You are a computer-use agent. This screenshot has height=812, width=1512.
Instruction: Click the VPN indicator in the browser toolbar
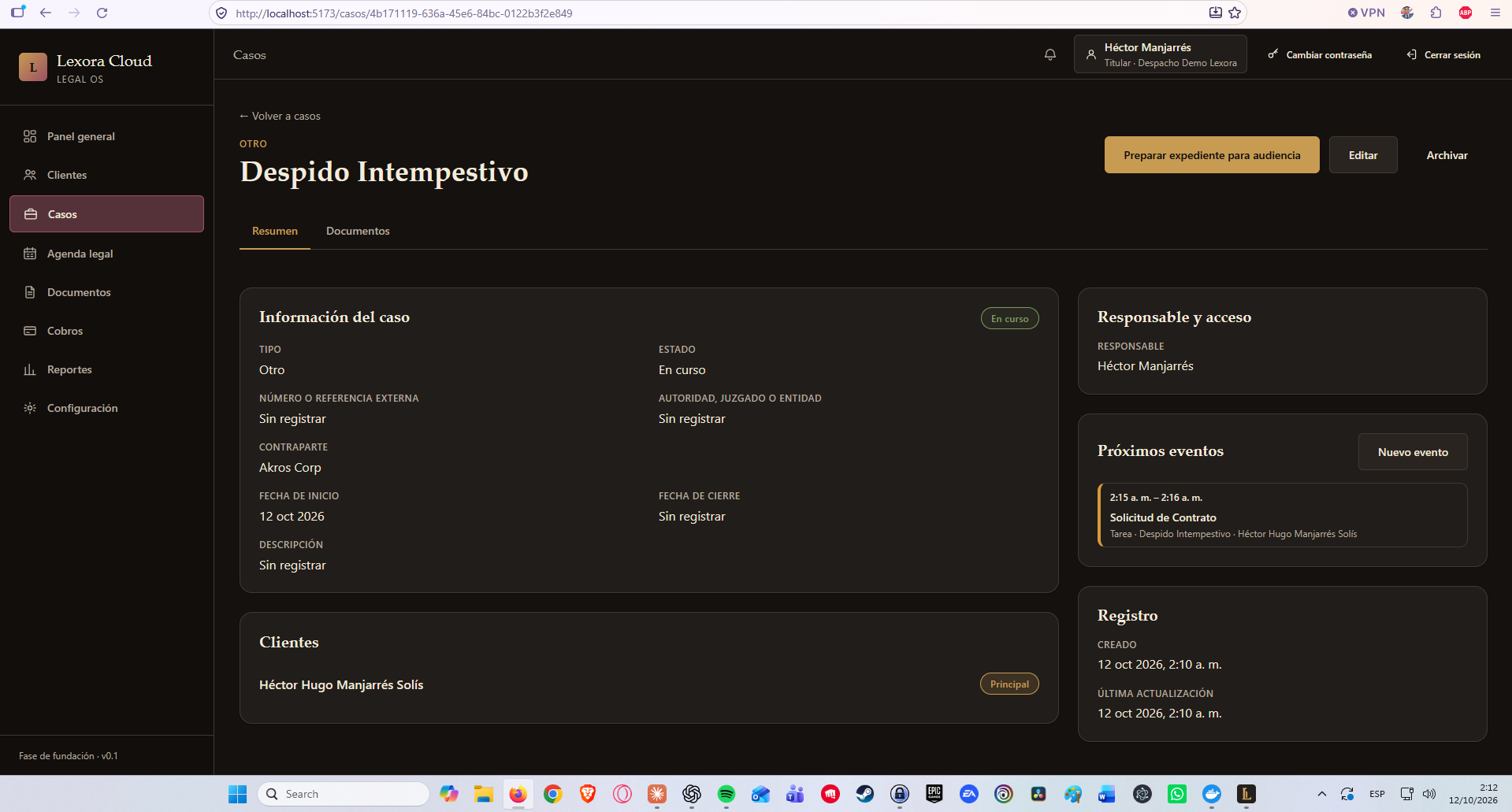tap(1366, 13)
